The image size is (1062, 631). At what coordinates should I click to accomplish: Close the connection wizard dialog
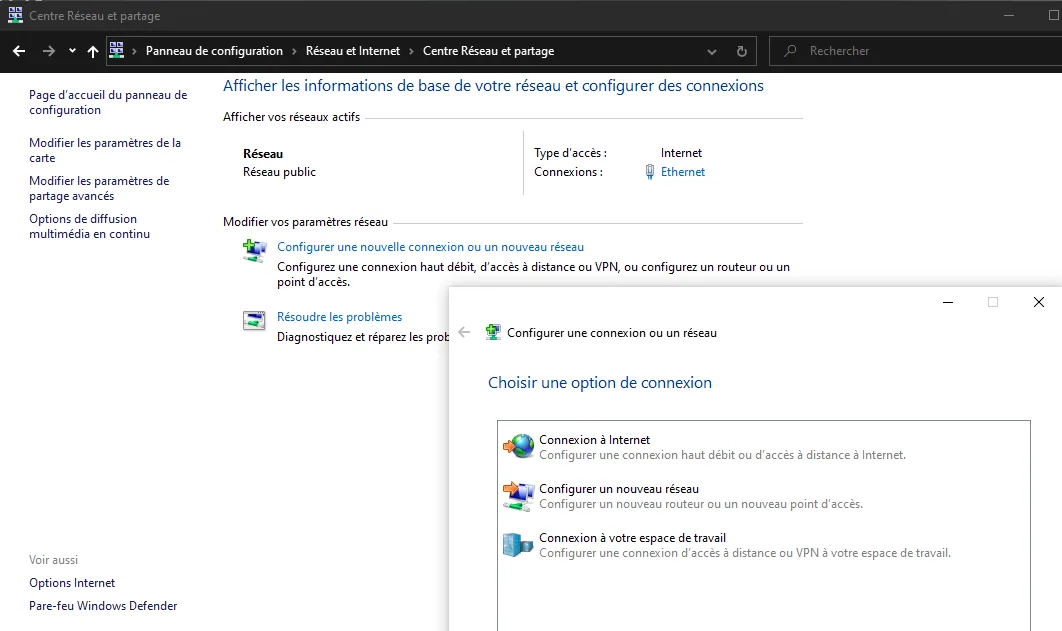[1038, 302]
